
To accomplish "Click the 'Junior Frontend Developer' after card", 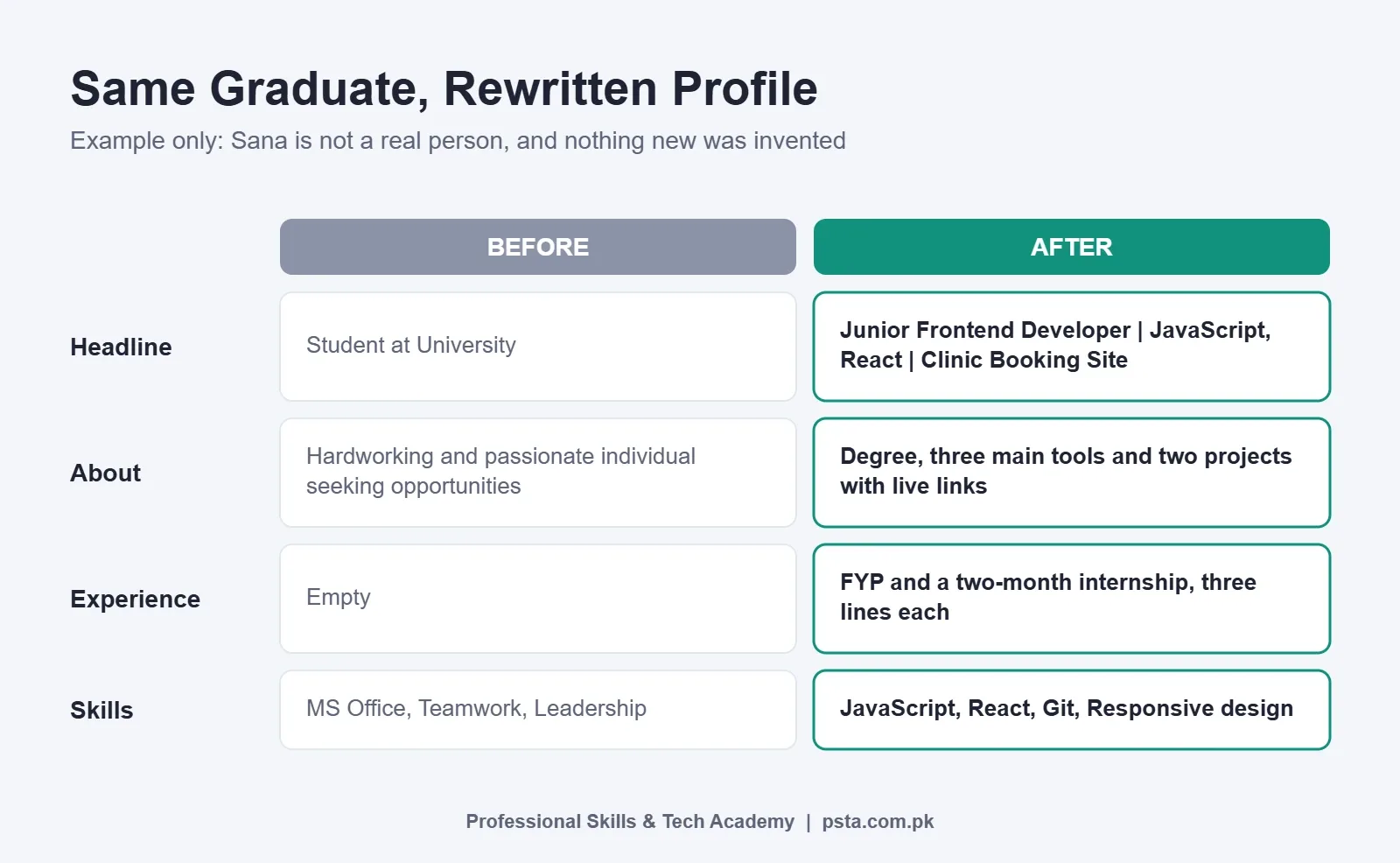I will [1072, 347].
